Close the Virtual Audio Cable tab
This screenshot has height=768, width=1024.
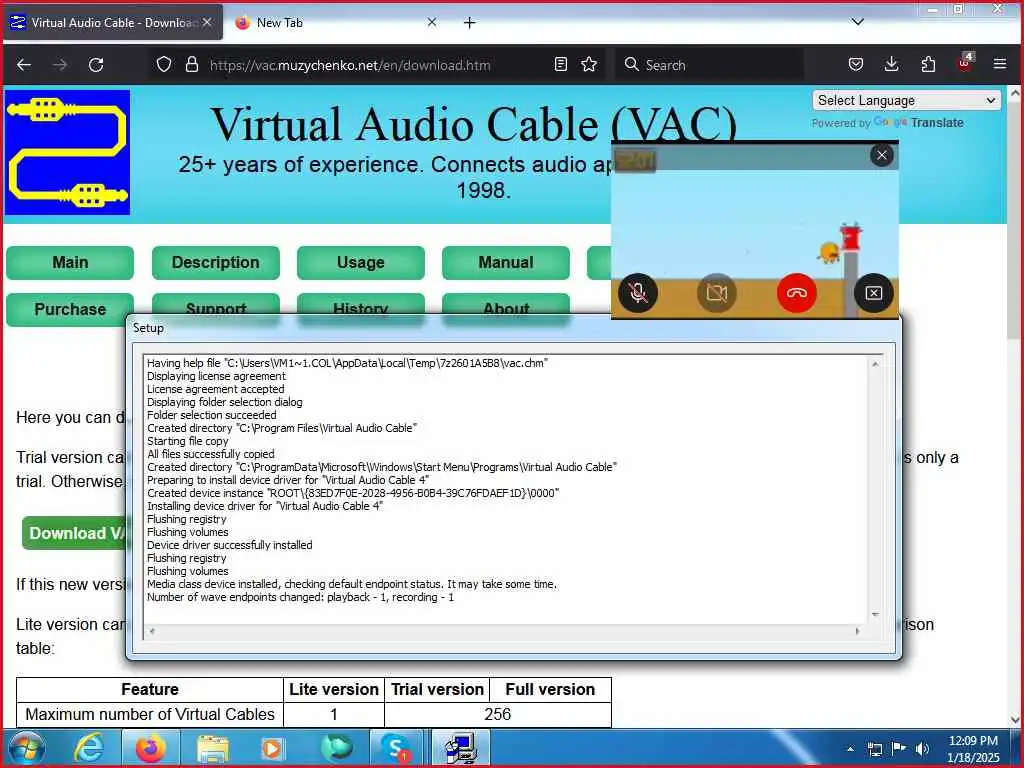point(207,22)
